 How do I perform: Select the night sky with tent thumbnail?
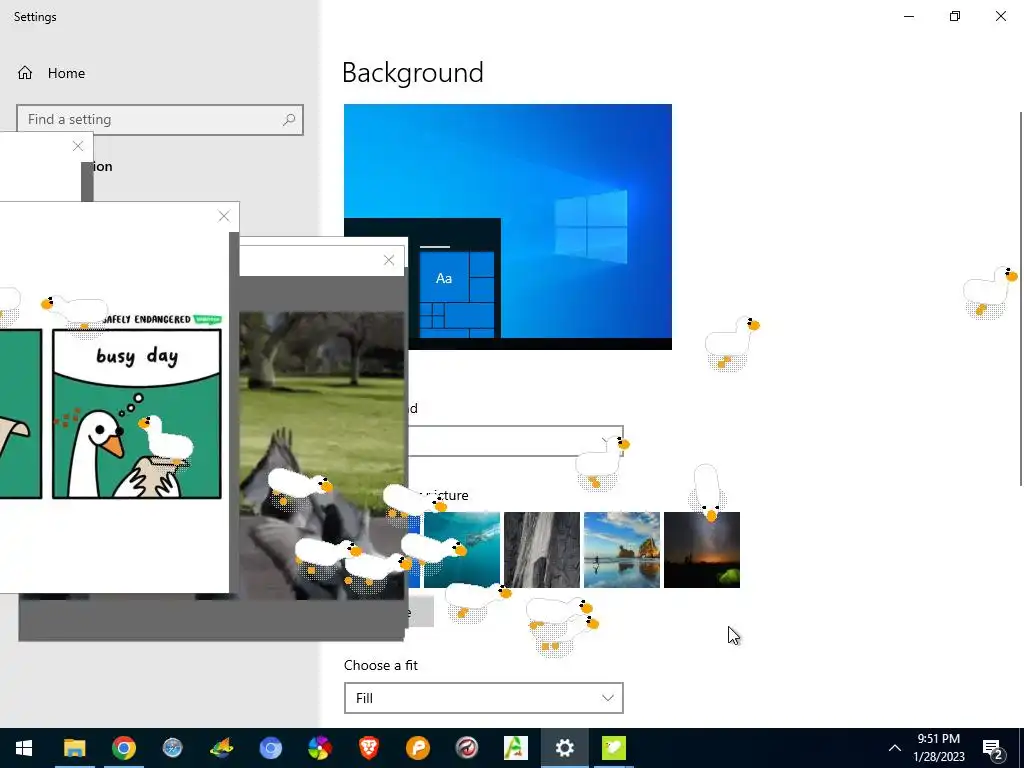(x=702, y=550)
